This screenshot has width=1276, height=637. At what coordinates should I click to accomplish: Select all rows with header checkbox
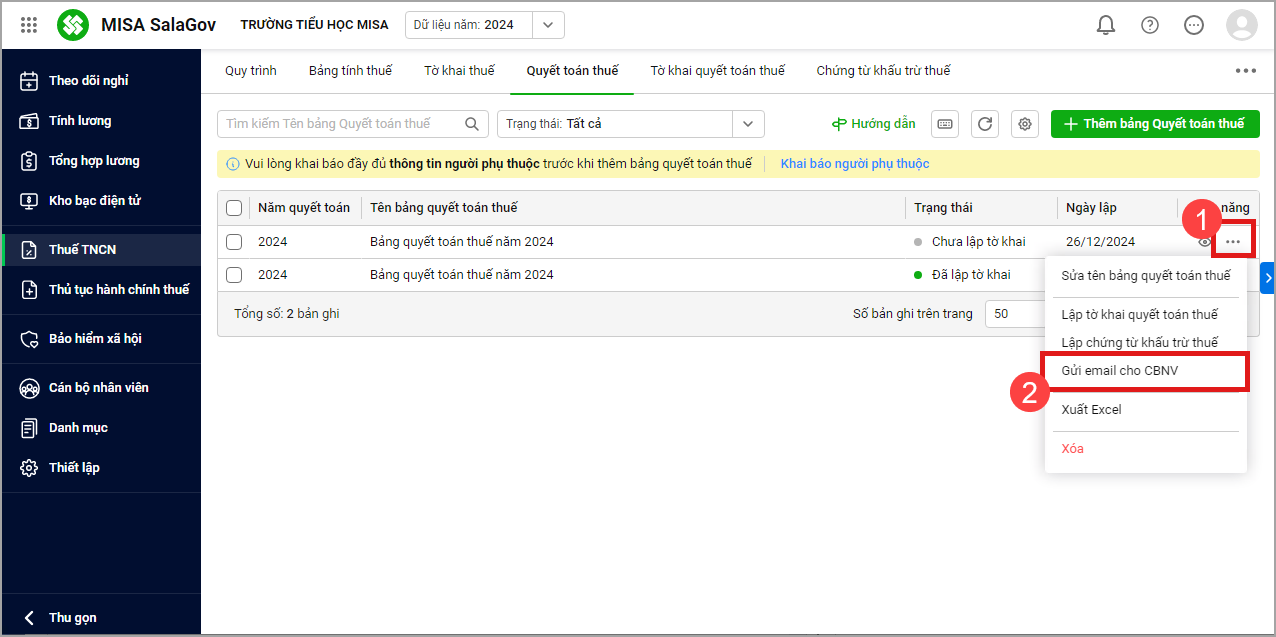(234, 208)
